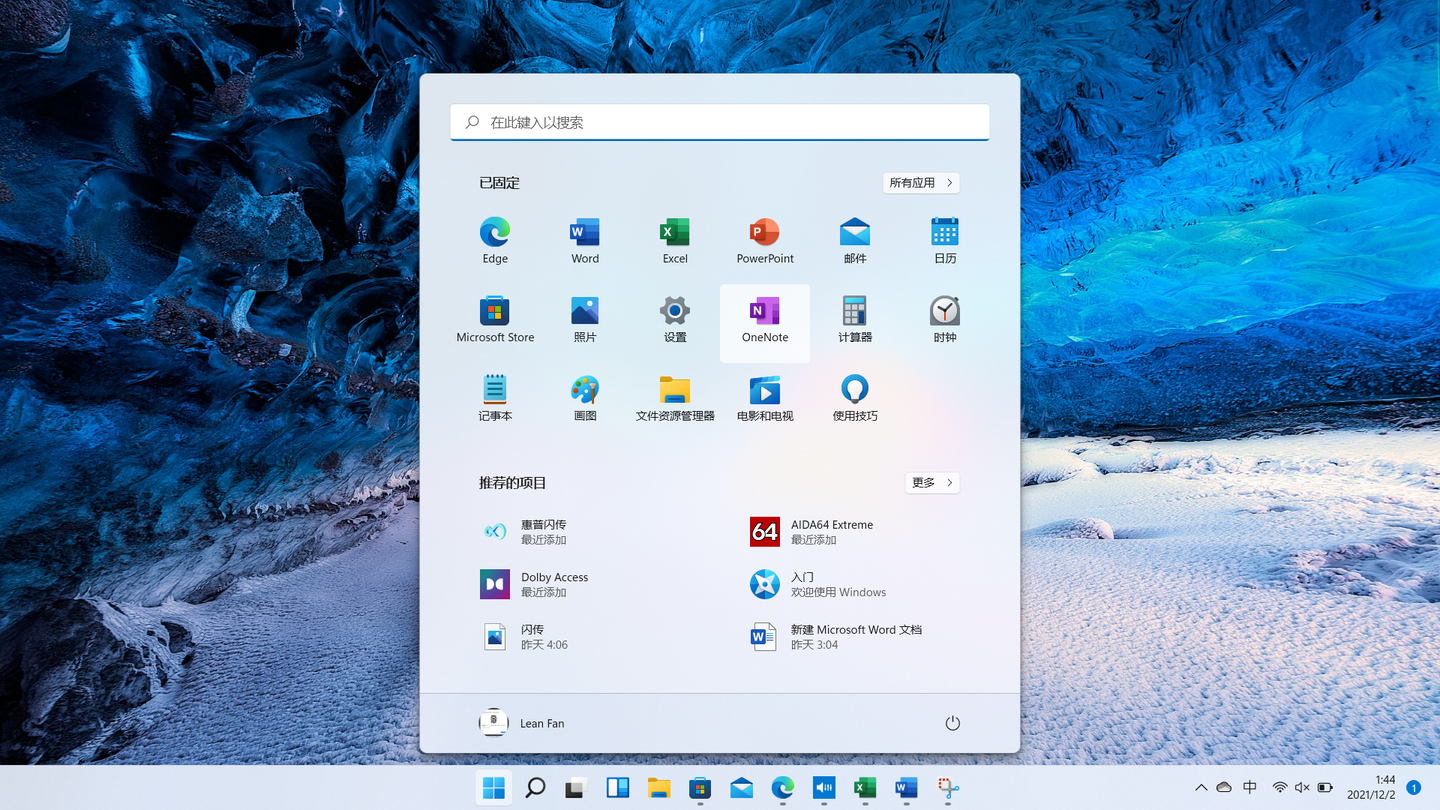
Task: Open clock showing 1:44 2021/12/2
Action: [x=1371, y=788]
